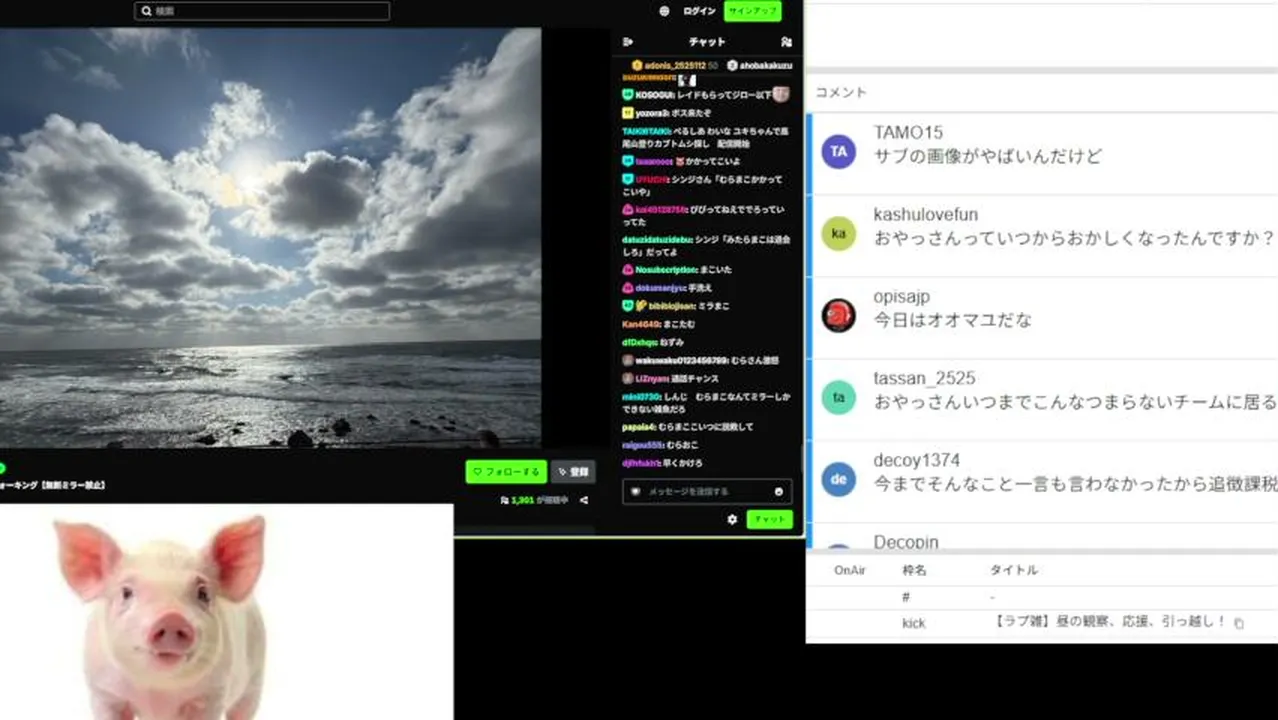Click the Kick search box at top
1278x720 pixels.
(x=262, y=11)
